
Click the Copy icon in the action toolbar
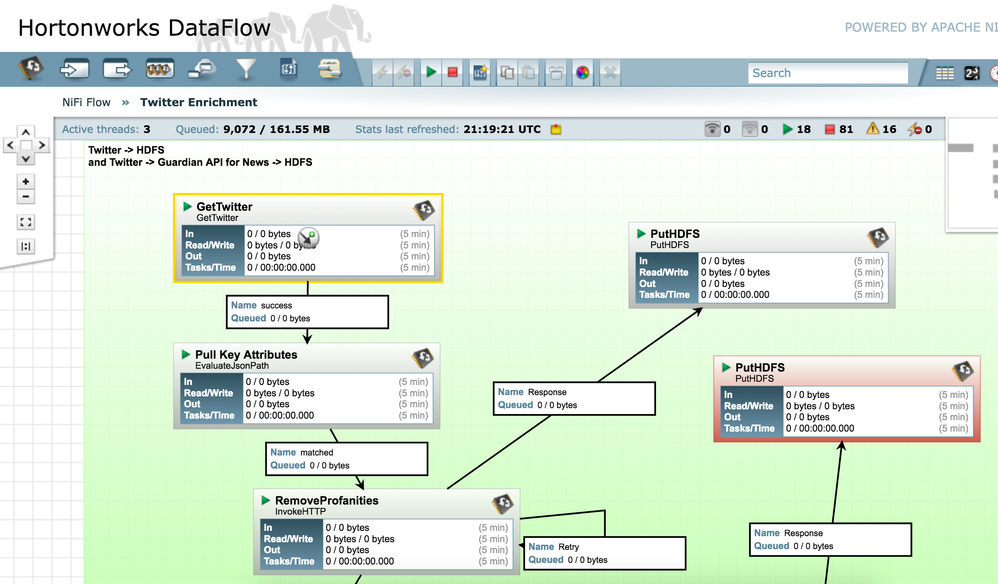click(x=507, y=72)
